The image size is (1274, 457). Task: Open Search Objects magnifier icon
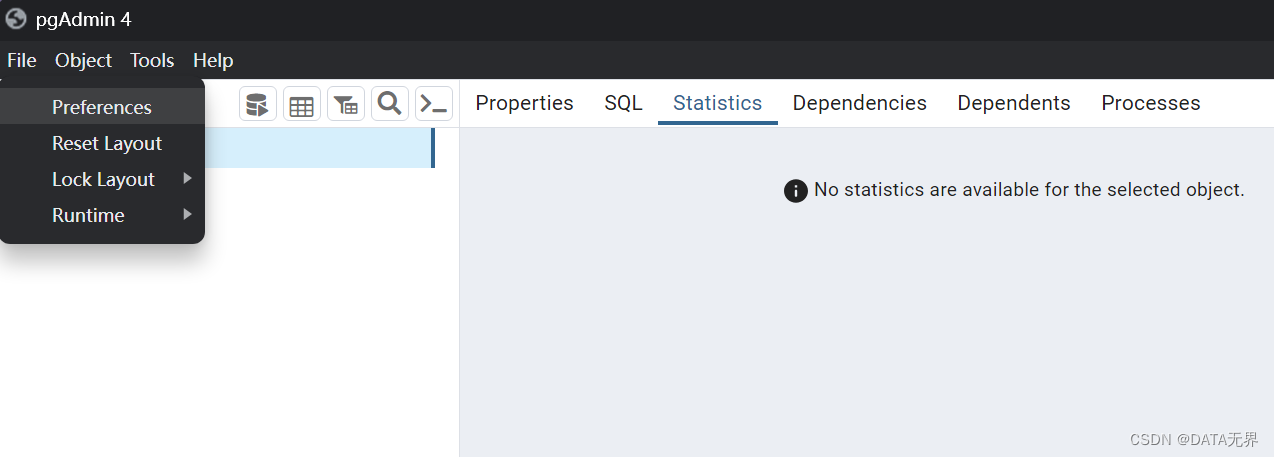coord(390,104)
